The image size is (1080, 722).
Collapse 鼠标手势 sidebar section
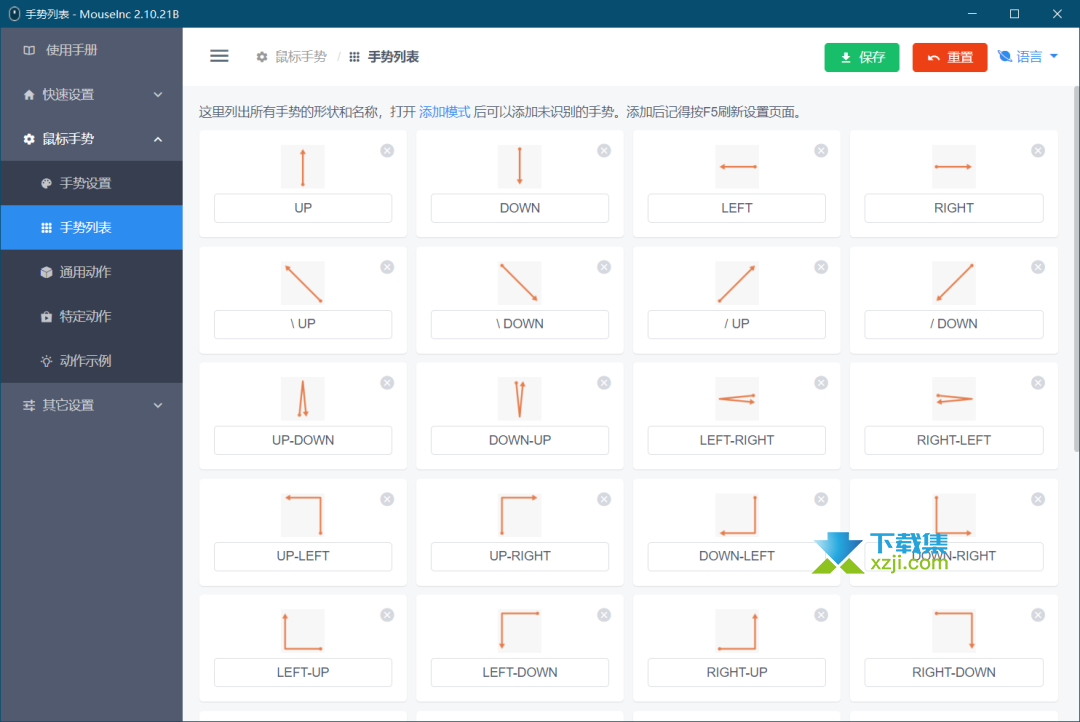(x=92, y=139)
